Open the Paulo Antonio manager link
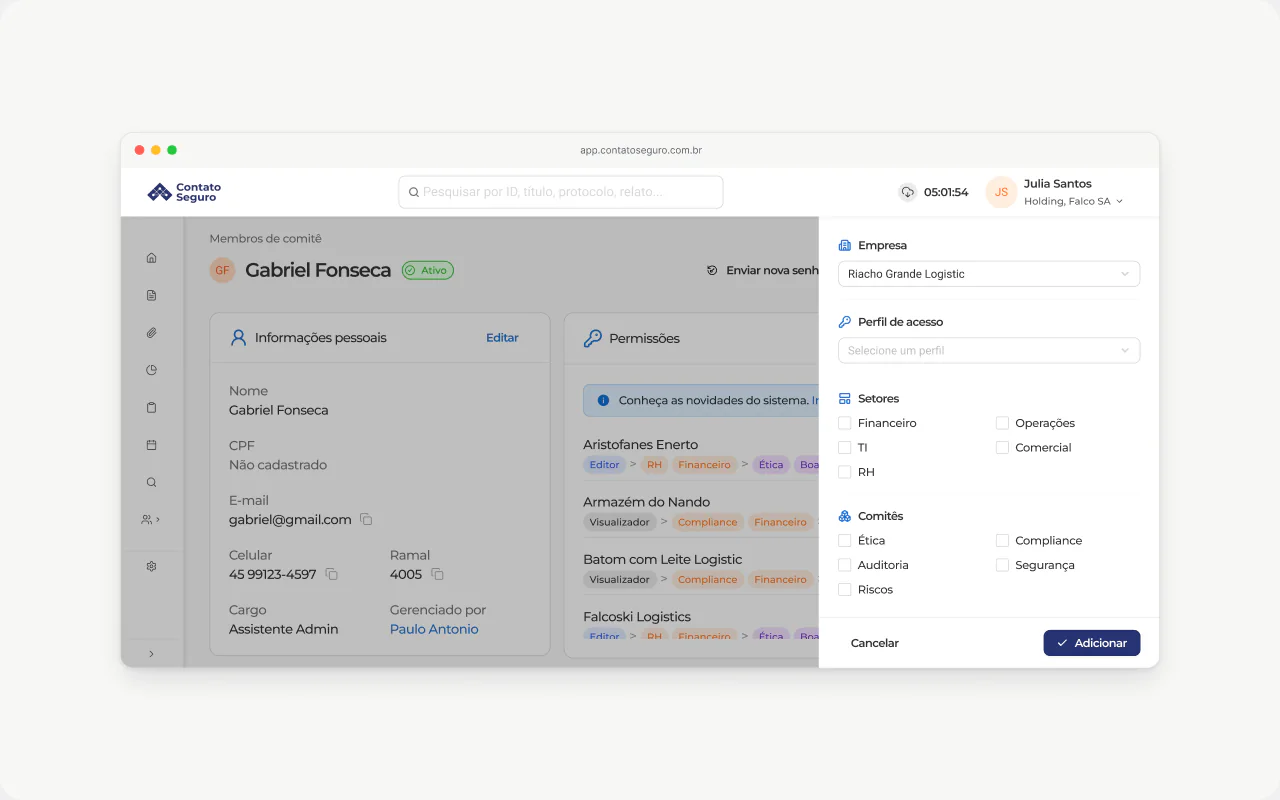 click(434, 629)
